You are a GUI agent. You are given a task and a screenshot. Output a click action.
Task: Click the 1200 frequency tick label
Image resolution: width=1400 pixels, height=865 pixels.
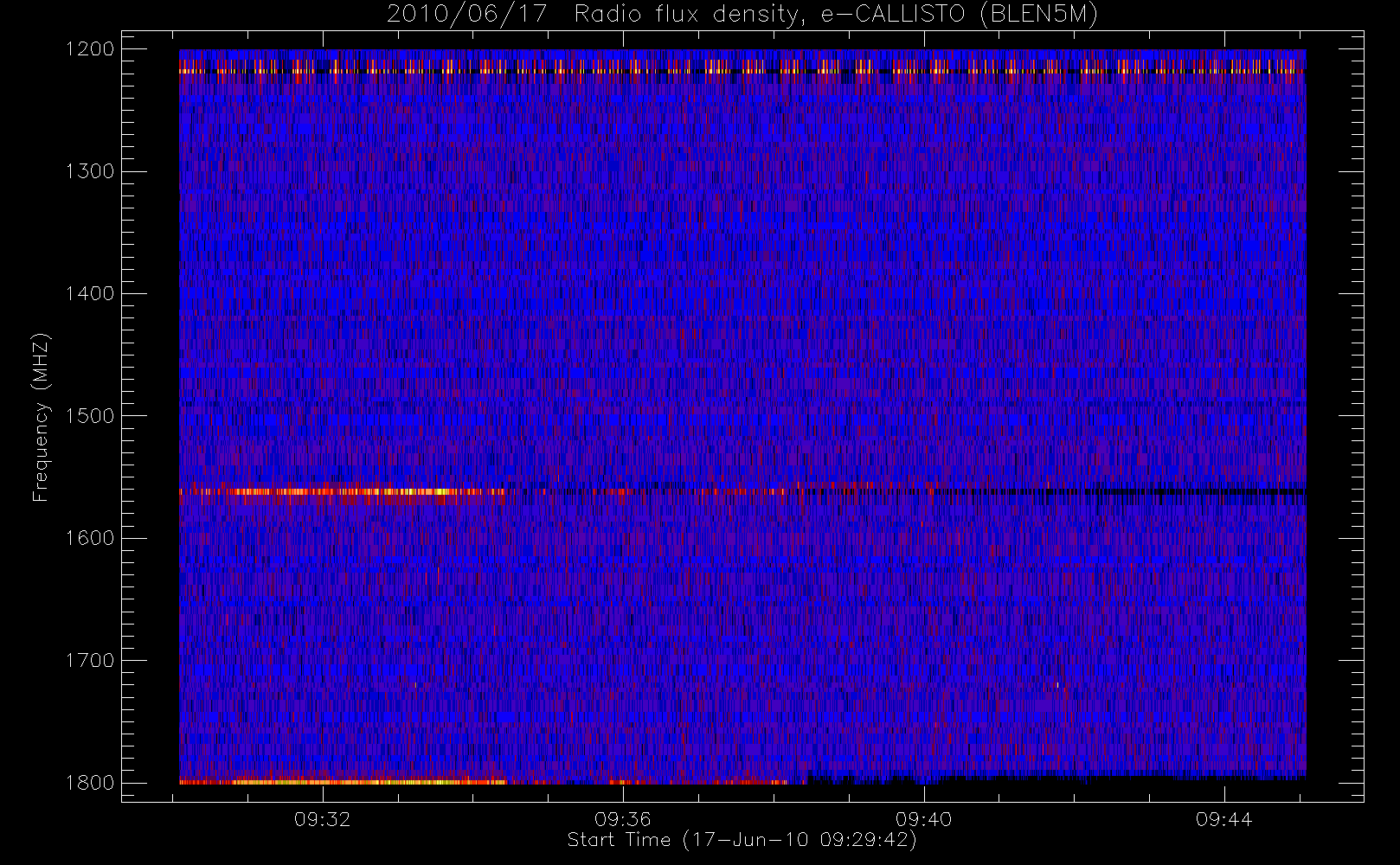[x=90, y=49]
